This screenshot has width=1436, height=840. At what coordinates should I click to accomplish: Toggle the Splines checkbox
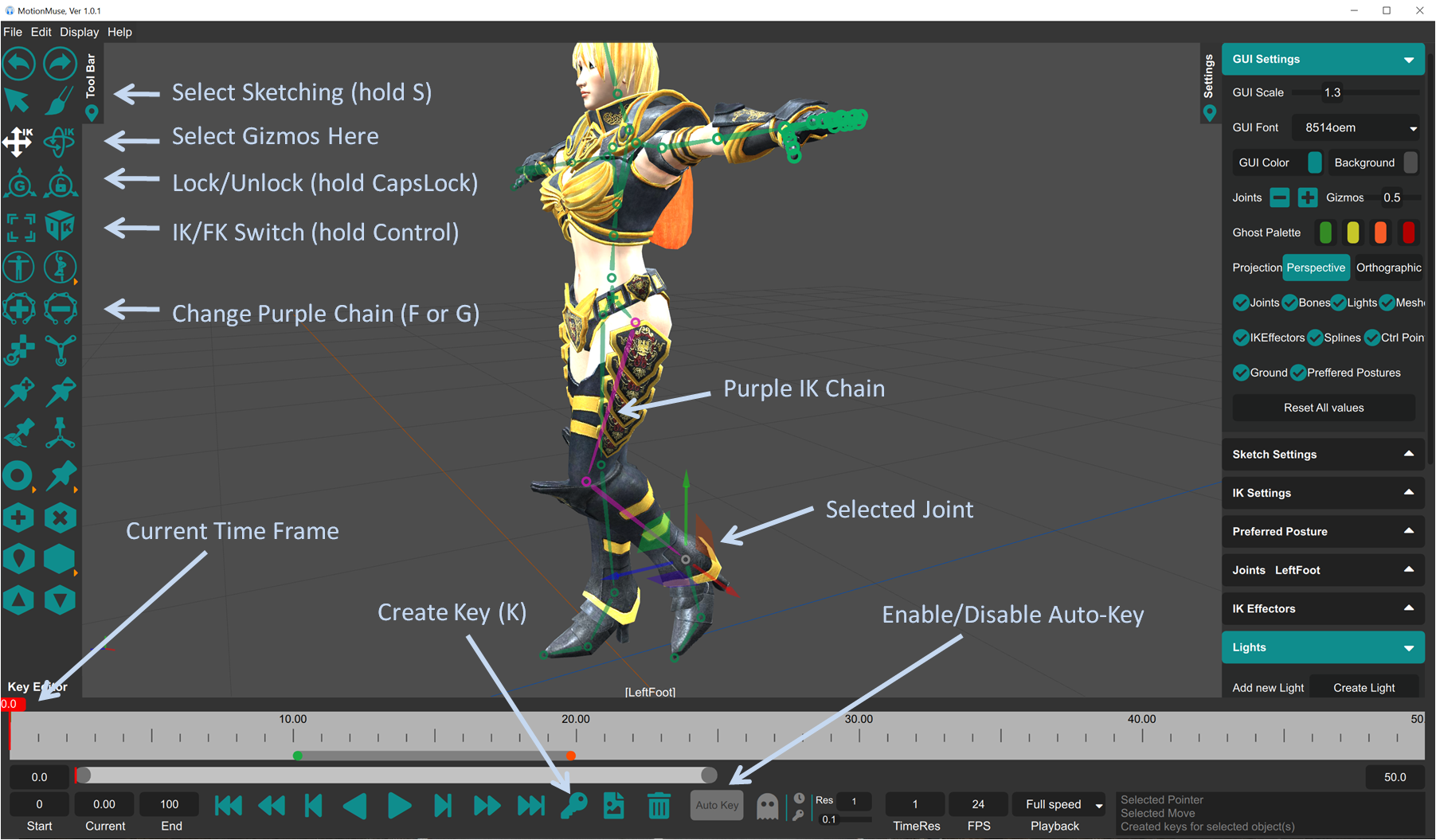[1315, 338]
